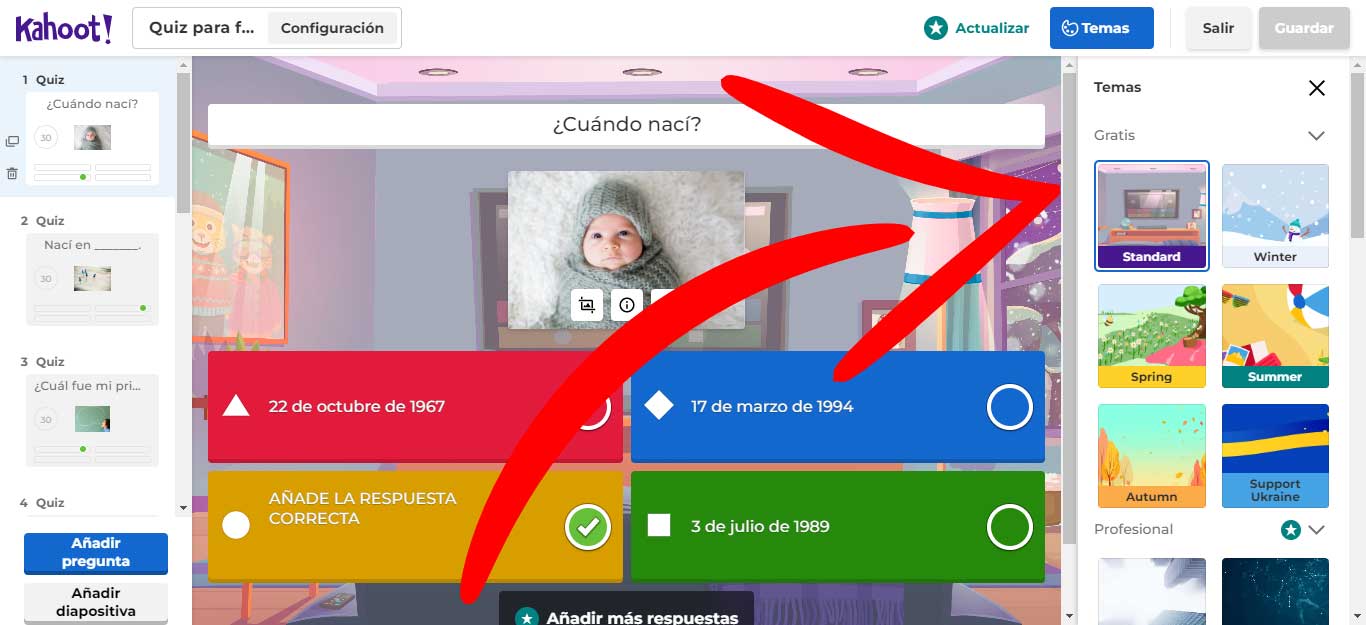This screenshot has height=625, width=1366.
Task: Mark '17 de marzo de 1994' as correct
Action: (1009, 407)
